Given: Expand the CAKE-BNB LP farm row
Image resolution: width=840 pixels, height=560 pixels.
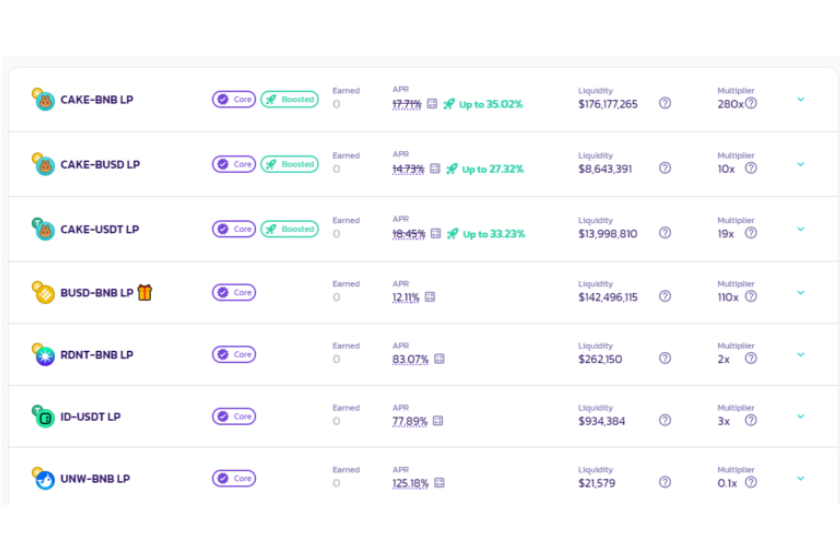Looking at the screenshot, I should click(x=800, y=99).
